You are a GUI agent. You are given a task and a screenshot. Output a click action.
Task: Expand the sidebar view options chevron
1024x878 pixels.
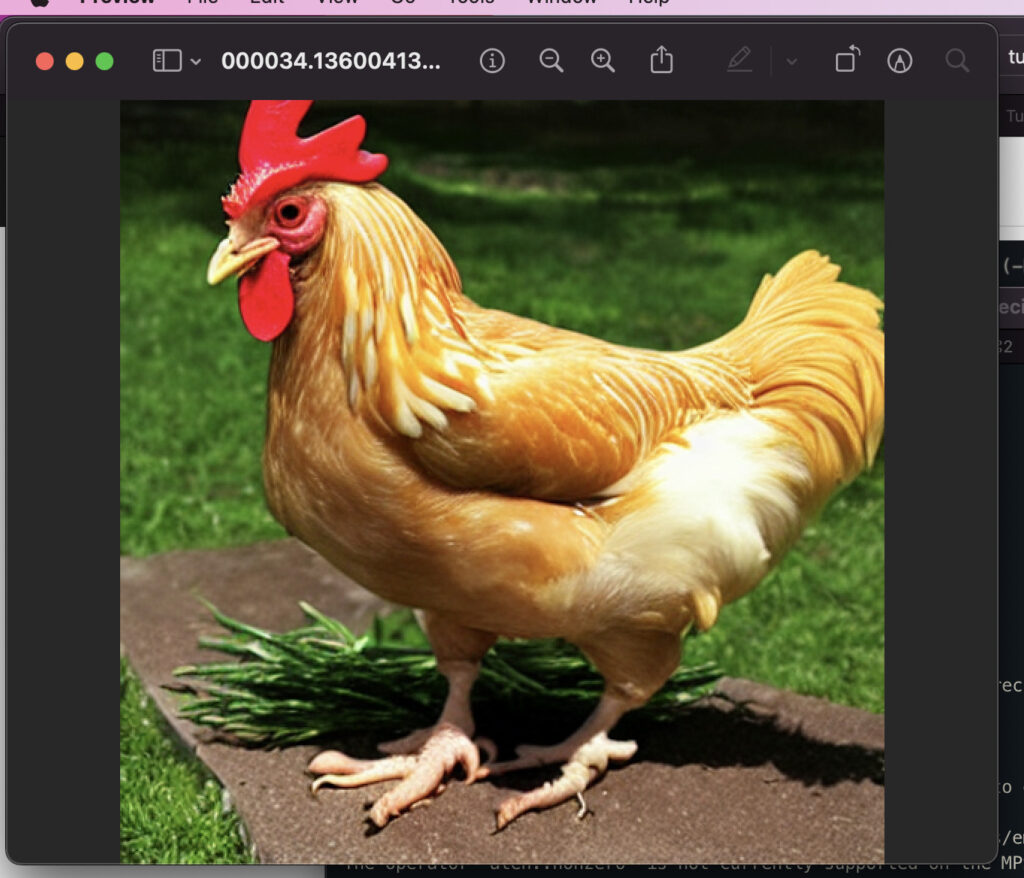click(x=196, y=61)
